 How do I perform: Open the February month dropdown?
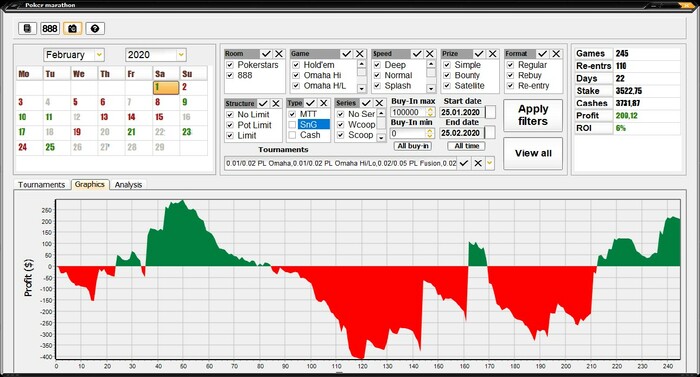99,55
